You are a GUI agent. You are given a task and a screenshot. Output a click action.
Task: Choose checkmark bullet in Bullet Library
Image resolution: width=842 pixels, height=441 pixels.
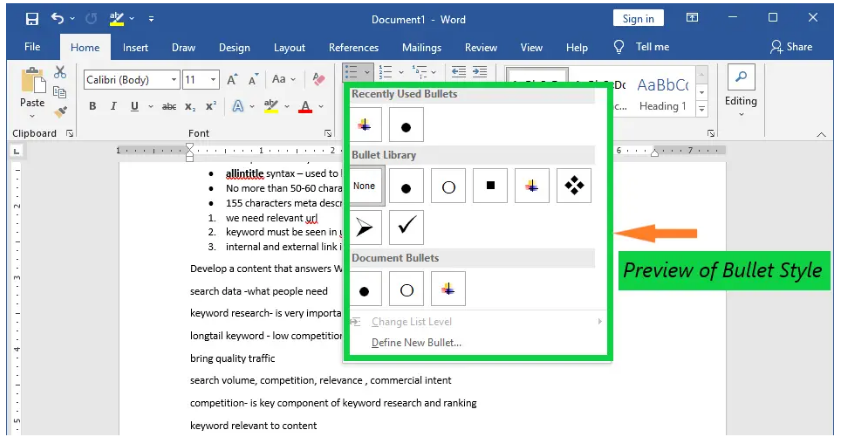coord(407,228)
